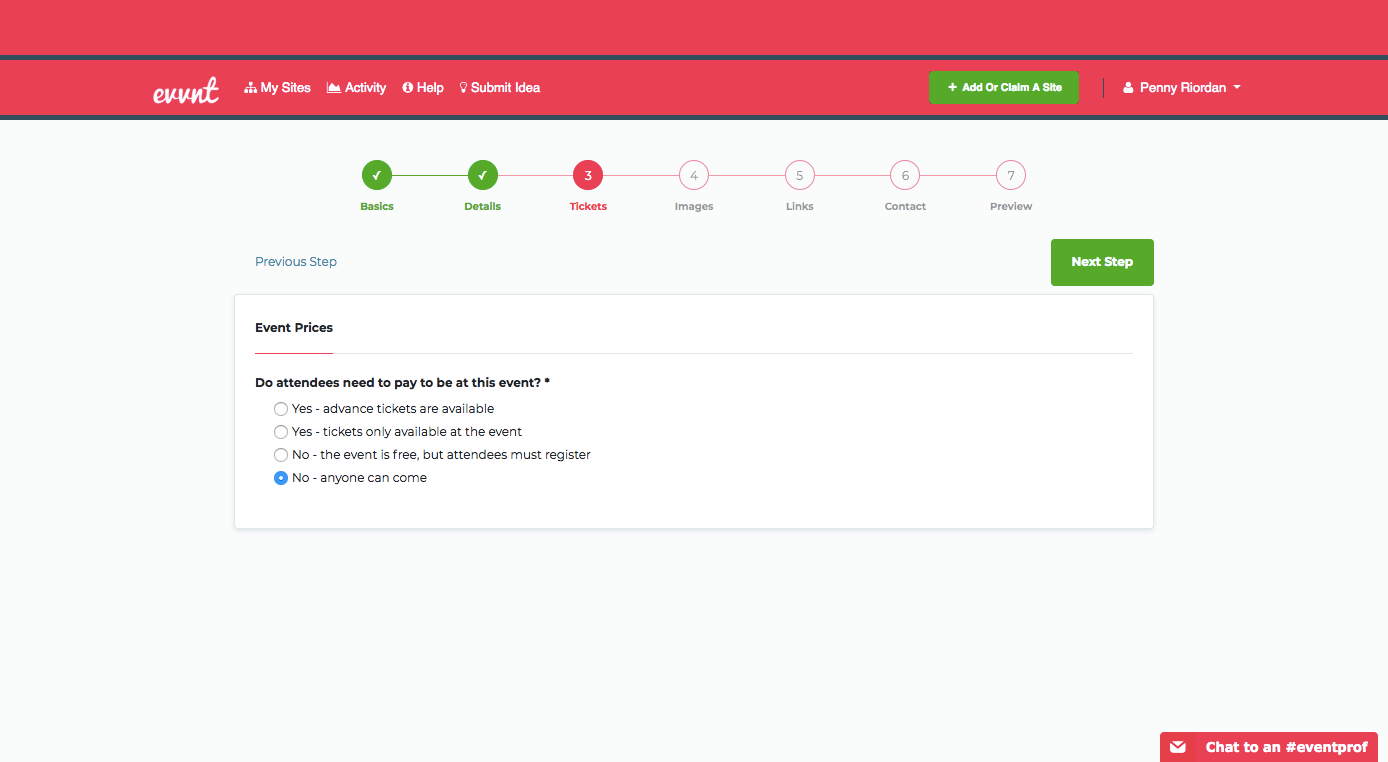Select step 3 Tickets circle
Image resolution: width=1388 pixels, height=762 pixels.
[x=588, y=176]
